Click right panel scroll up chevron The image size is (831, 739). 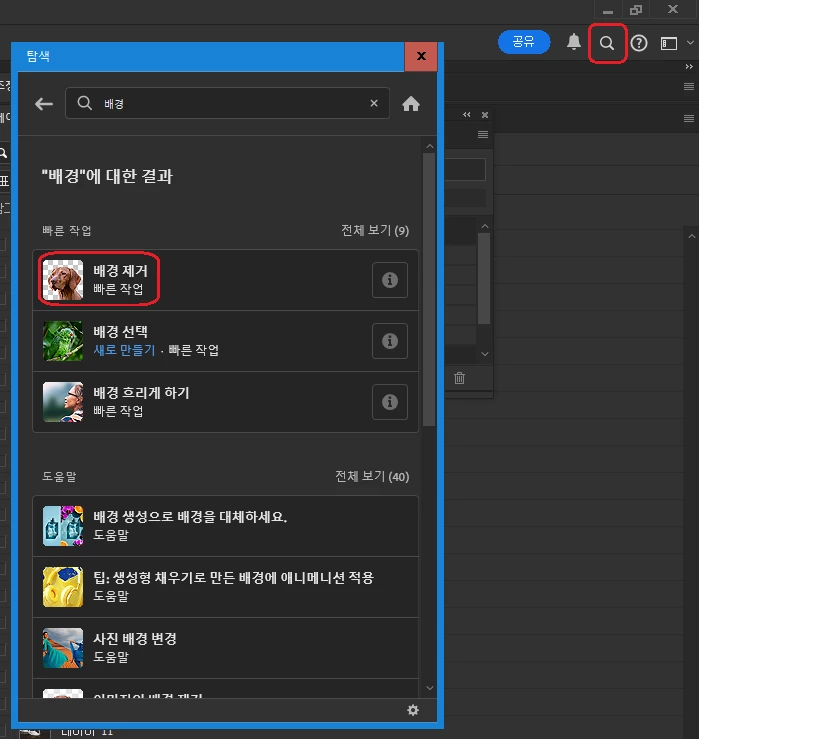pos(692,236)
